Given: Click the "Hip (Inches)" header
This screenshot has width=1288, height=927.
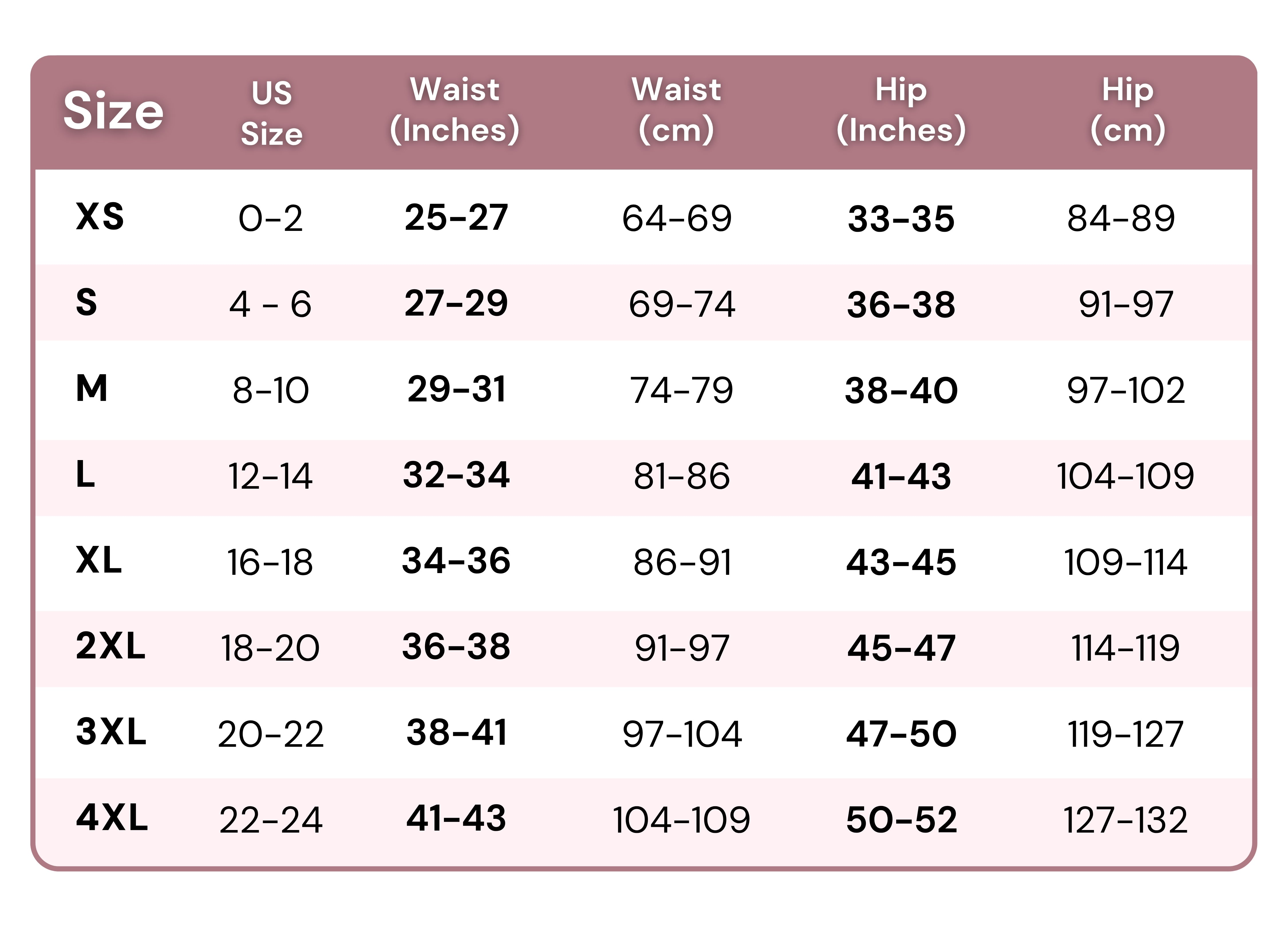Looking at the screenshot, I should click(x=901, y=110).
